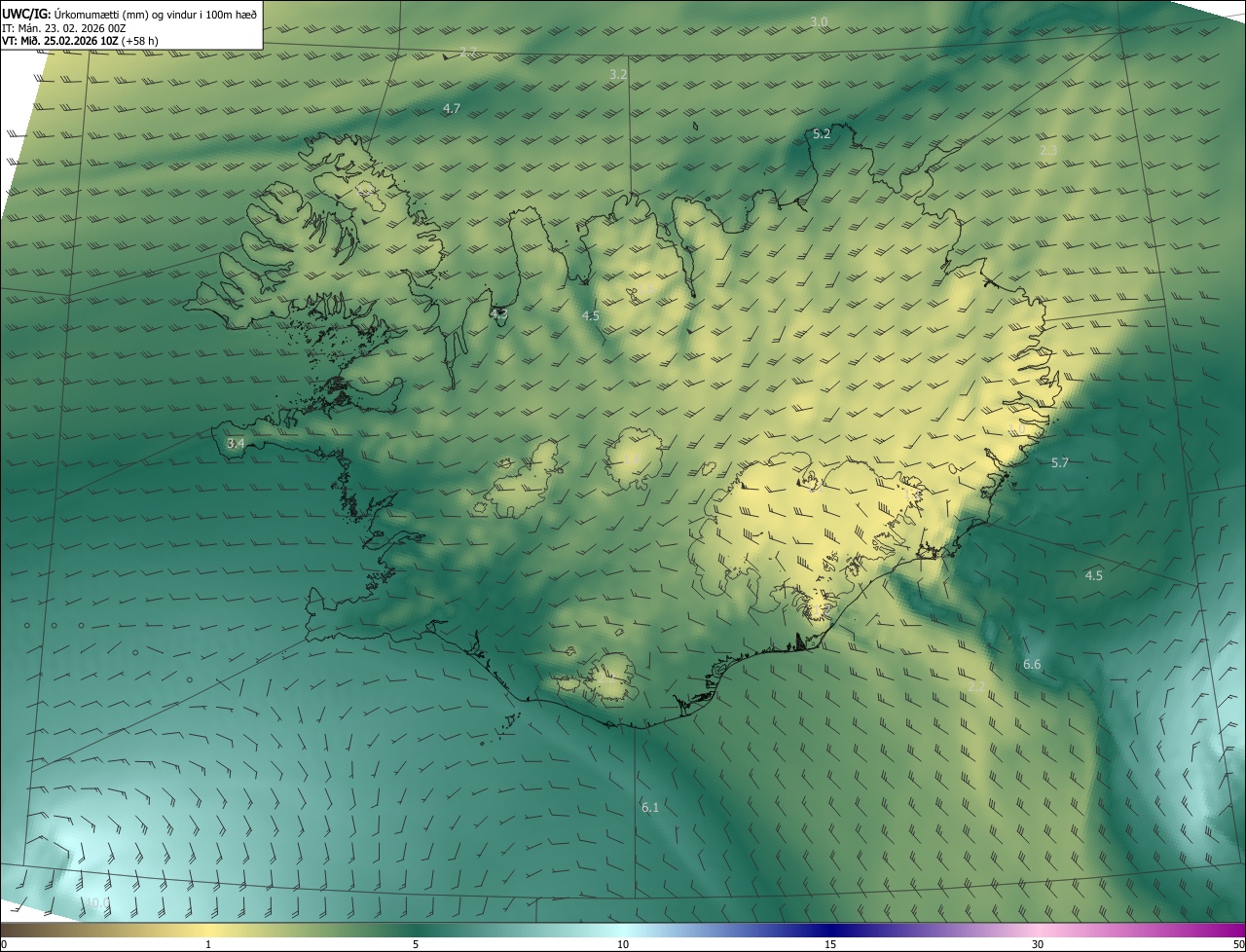Screen dimensions: 1246x952
Task: Click the 6.1 value label south of Iceland
Action: click(x=650, y=807)
